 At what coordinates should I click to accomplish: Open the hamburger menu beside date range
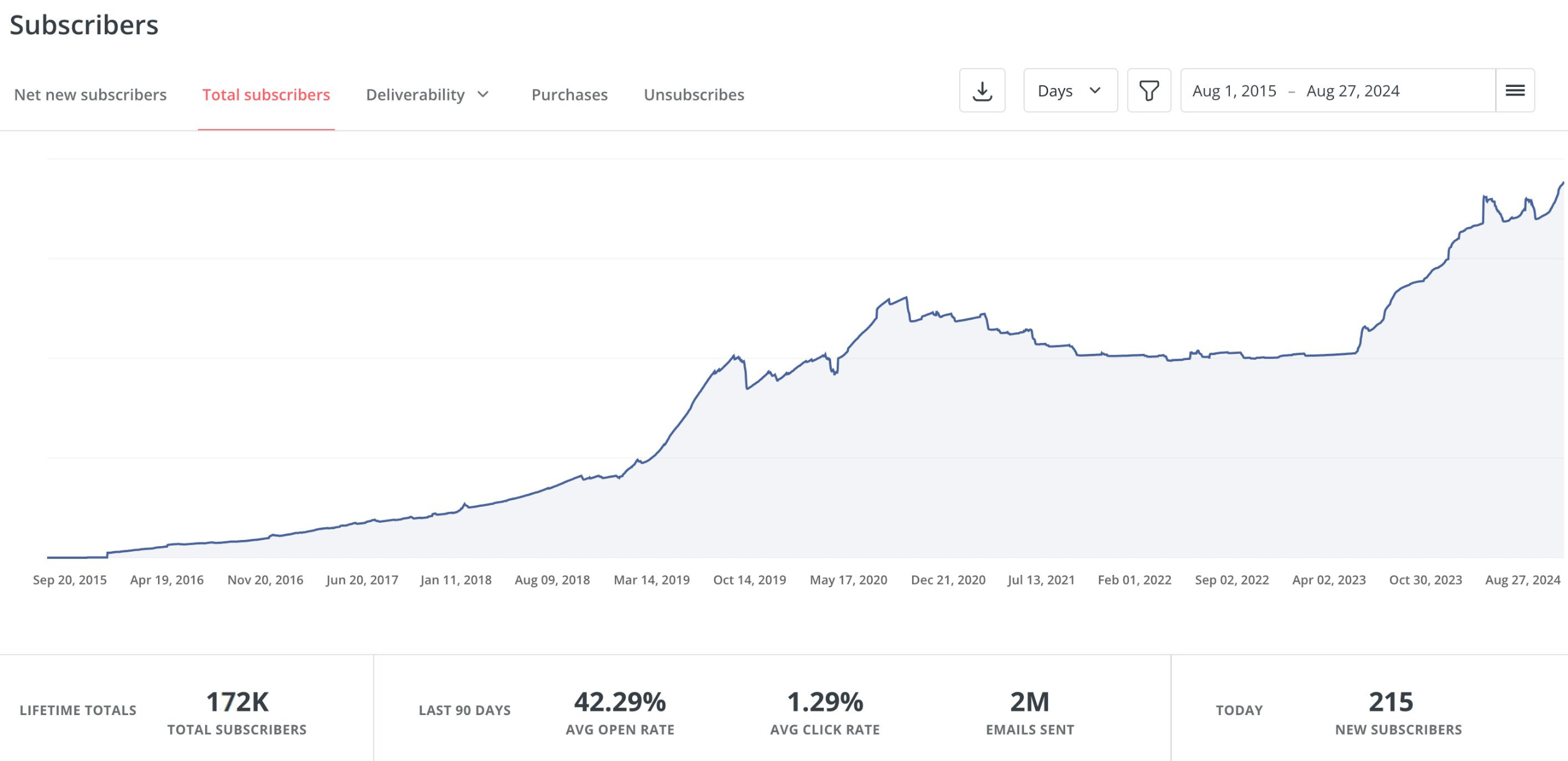[1515, 91]
